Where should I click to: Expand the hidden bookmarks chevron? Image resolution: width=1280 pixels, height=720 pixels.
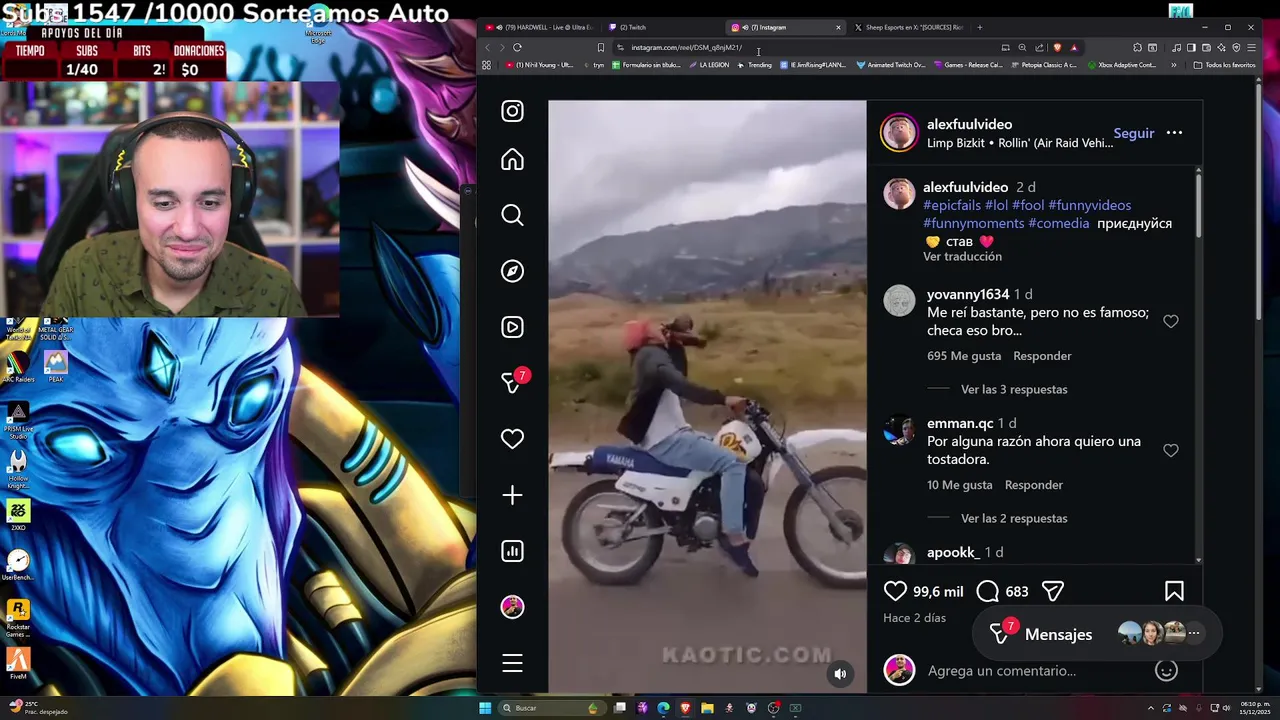[1173, 65]
